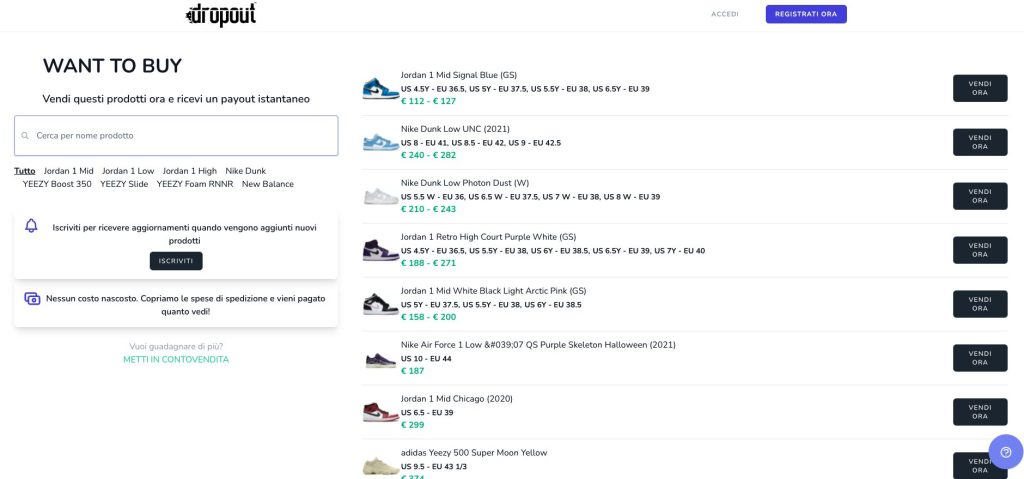Click Nike Dunk Low UNC size list

[481, 143]
